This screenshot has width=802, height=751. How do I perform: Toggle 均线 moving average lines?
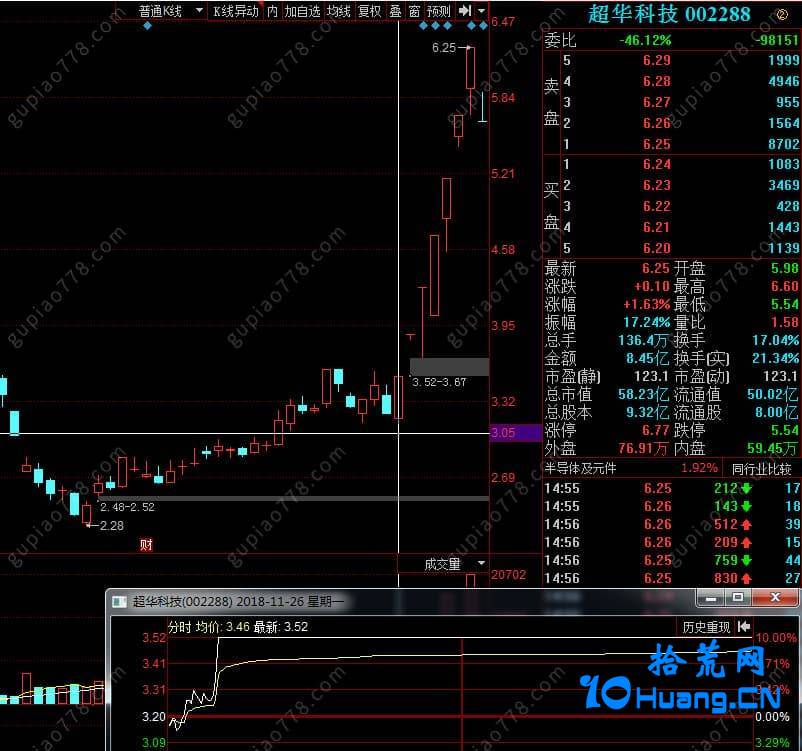(x=339, y=11)
